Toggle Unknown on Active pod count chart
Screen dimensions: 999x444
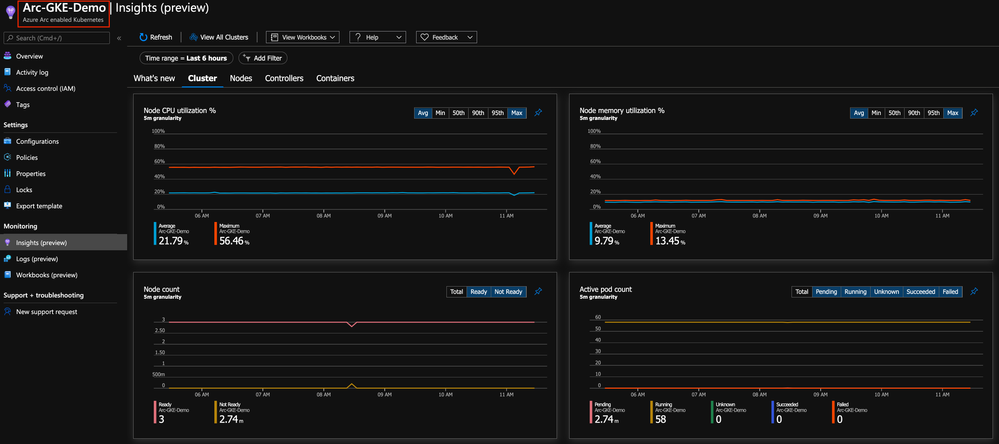(x=886, y=292)
